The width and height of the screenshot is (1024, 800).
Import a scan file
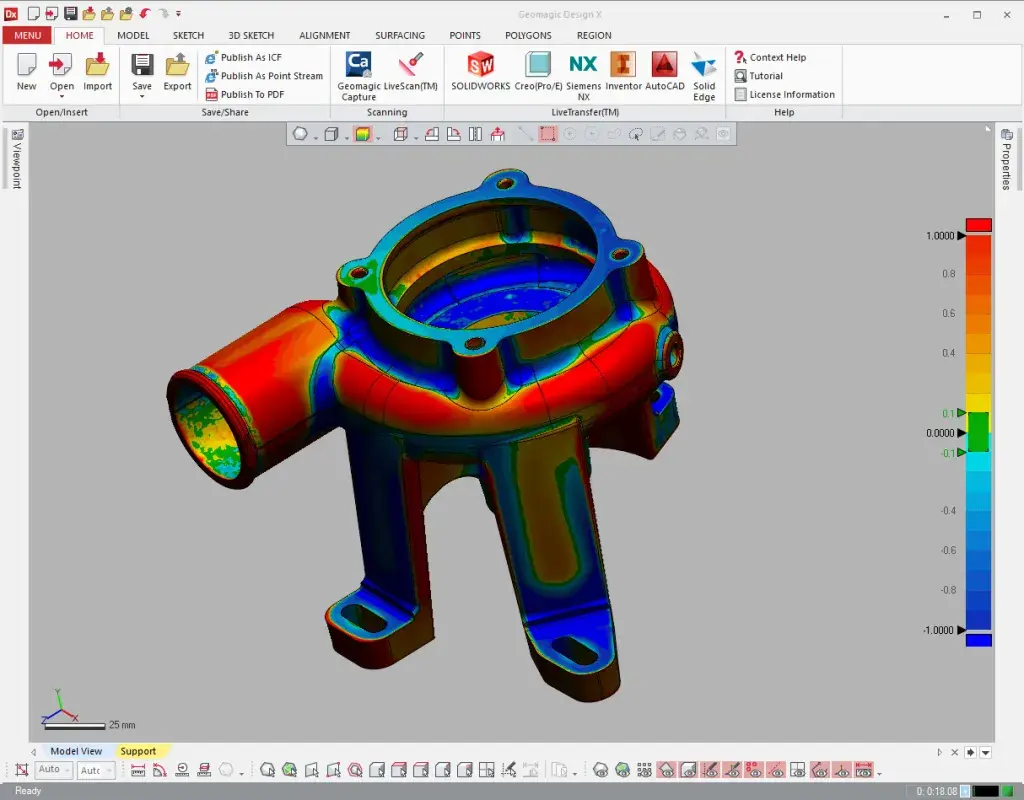pos(97,70)
